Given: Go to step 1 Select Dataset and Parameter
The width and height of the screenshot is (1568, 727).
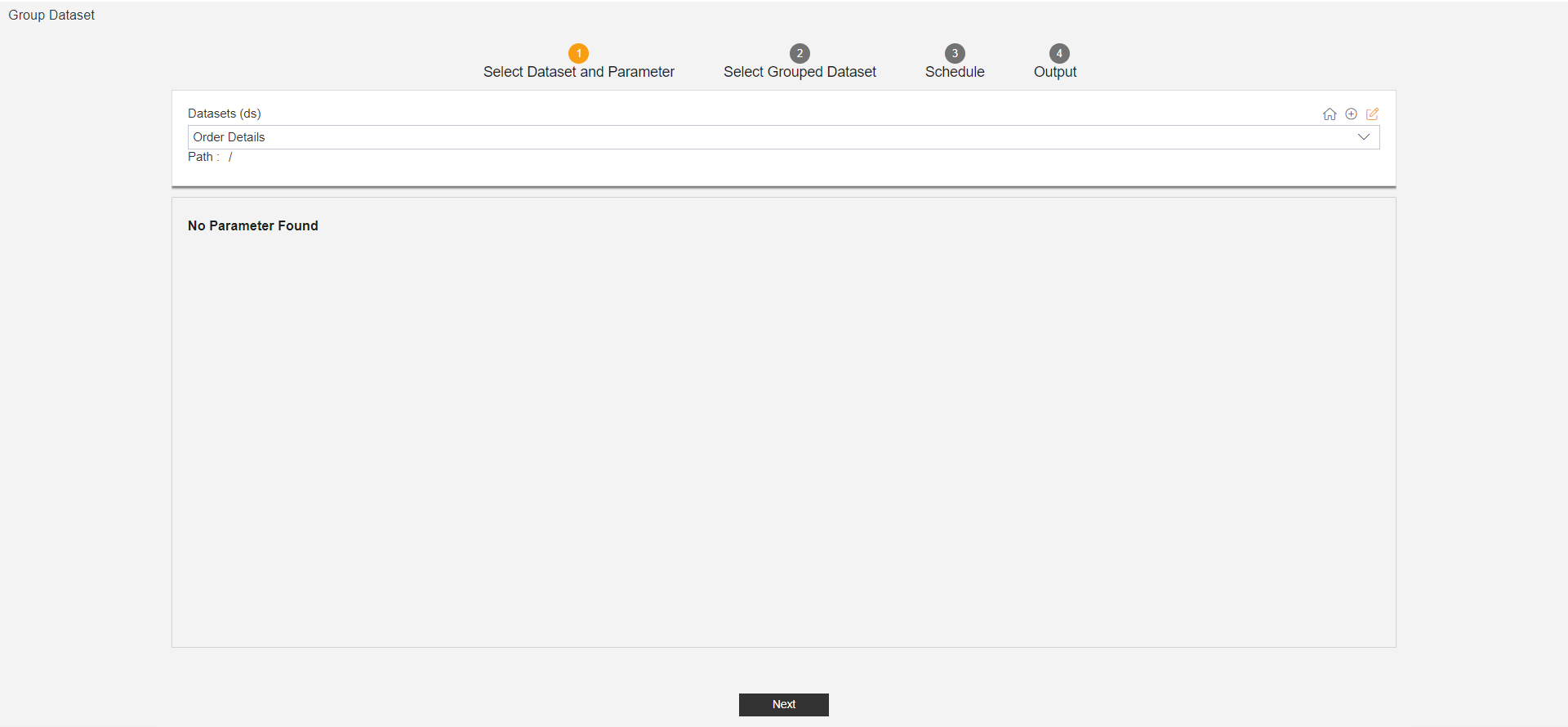Looking at the screenshot, I should click(x=579, y=62).
